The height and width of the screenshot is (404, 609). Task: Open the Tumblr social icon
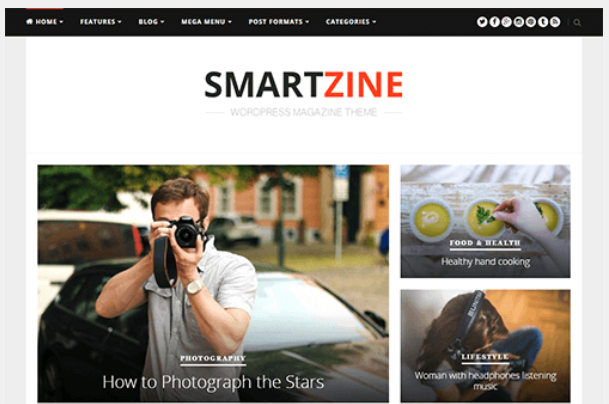[x=543, y=22]
